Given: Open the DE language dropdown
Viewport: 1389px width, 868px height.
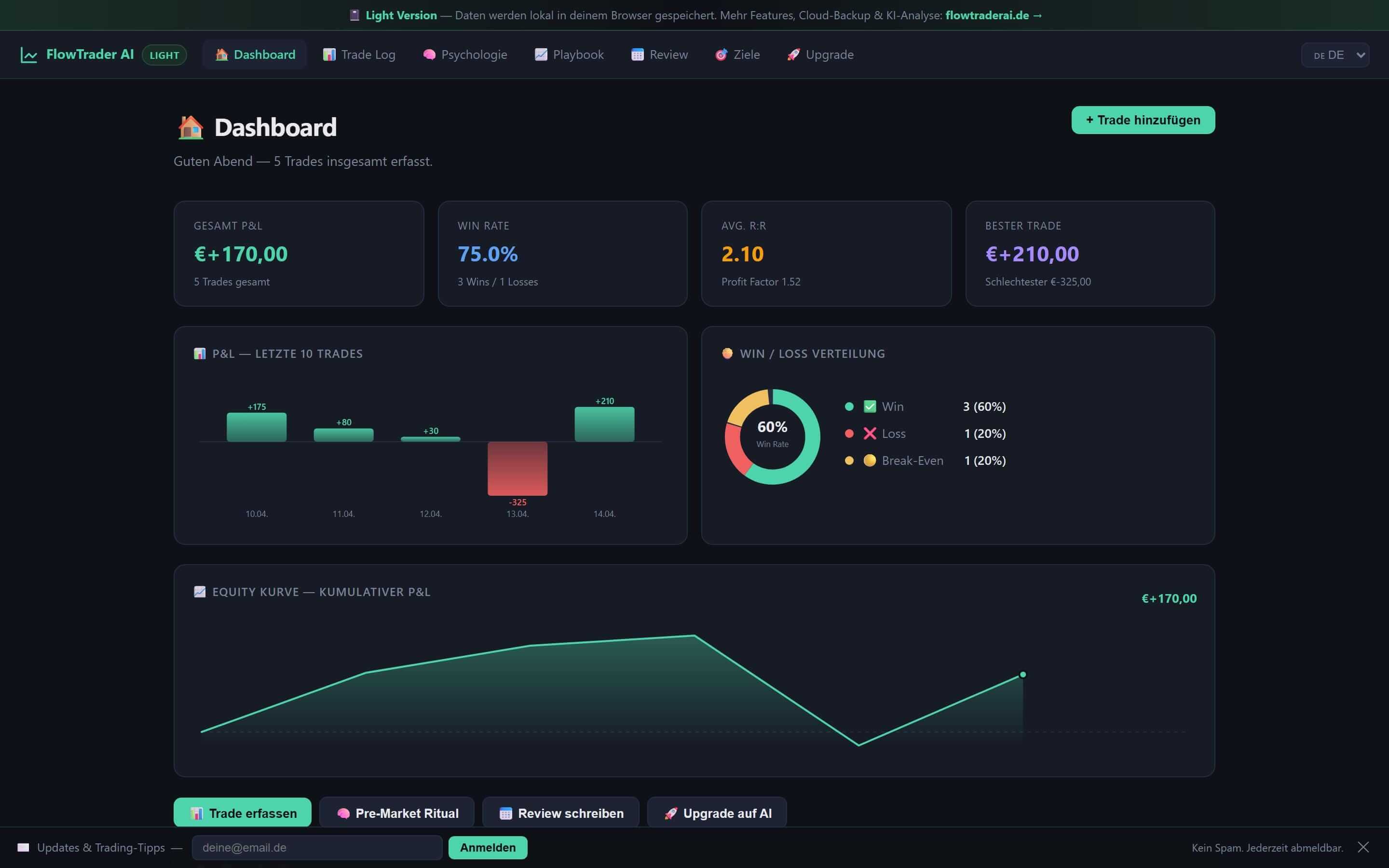Looking at the screenshot, I should coord(1335,55).
